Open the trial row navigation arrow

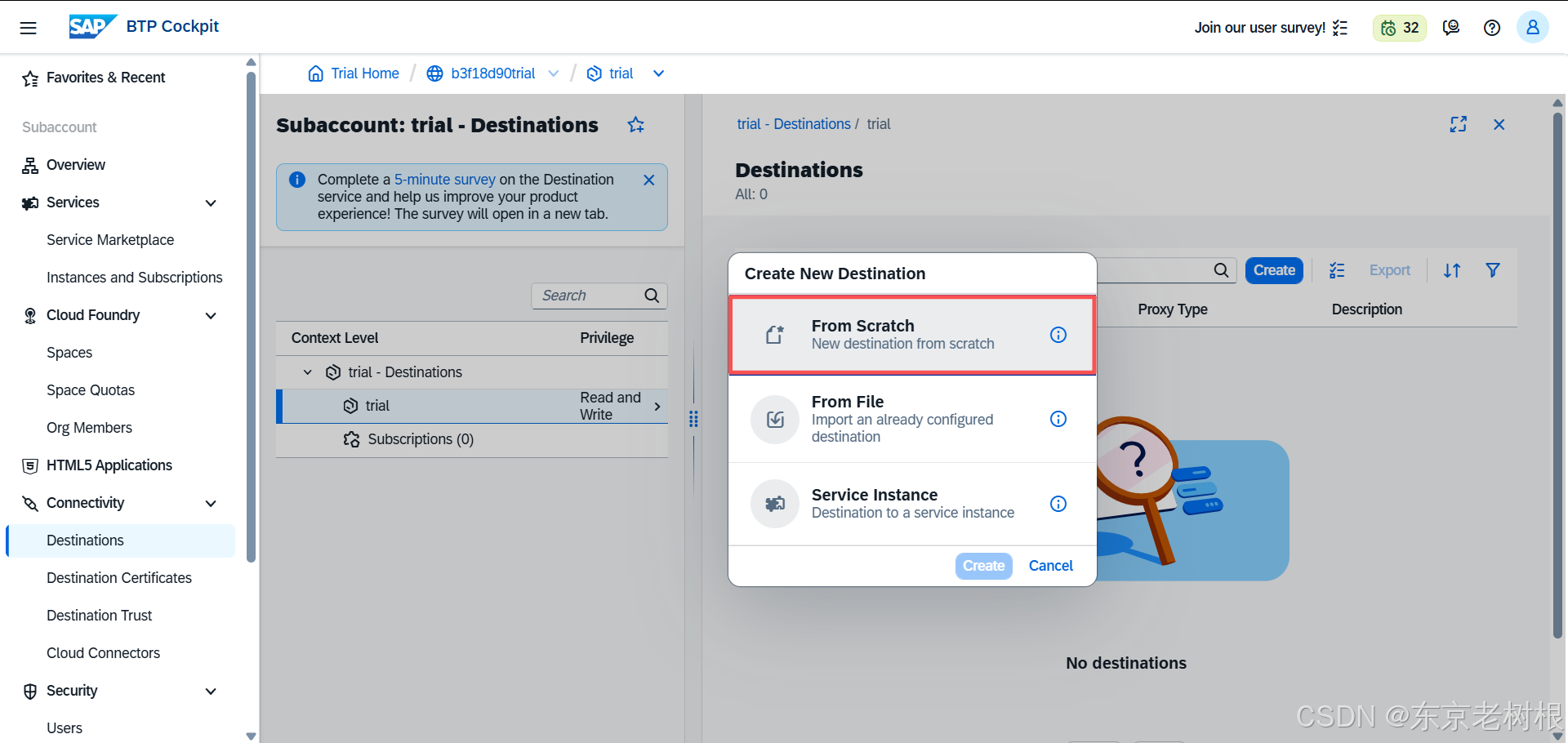click(657, 406)
